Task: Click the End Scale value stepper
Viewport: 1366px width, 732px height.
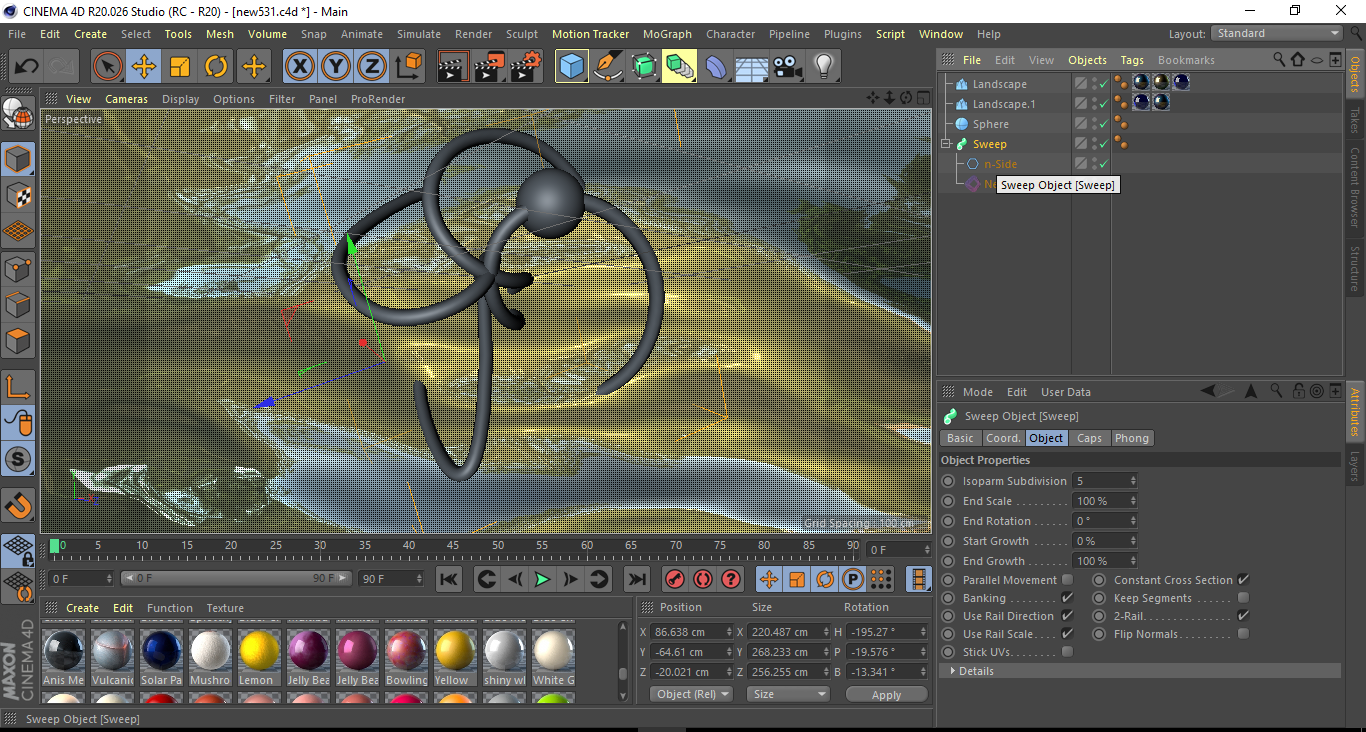Action: 1133,501
